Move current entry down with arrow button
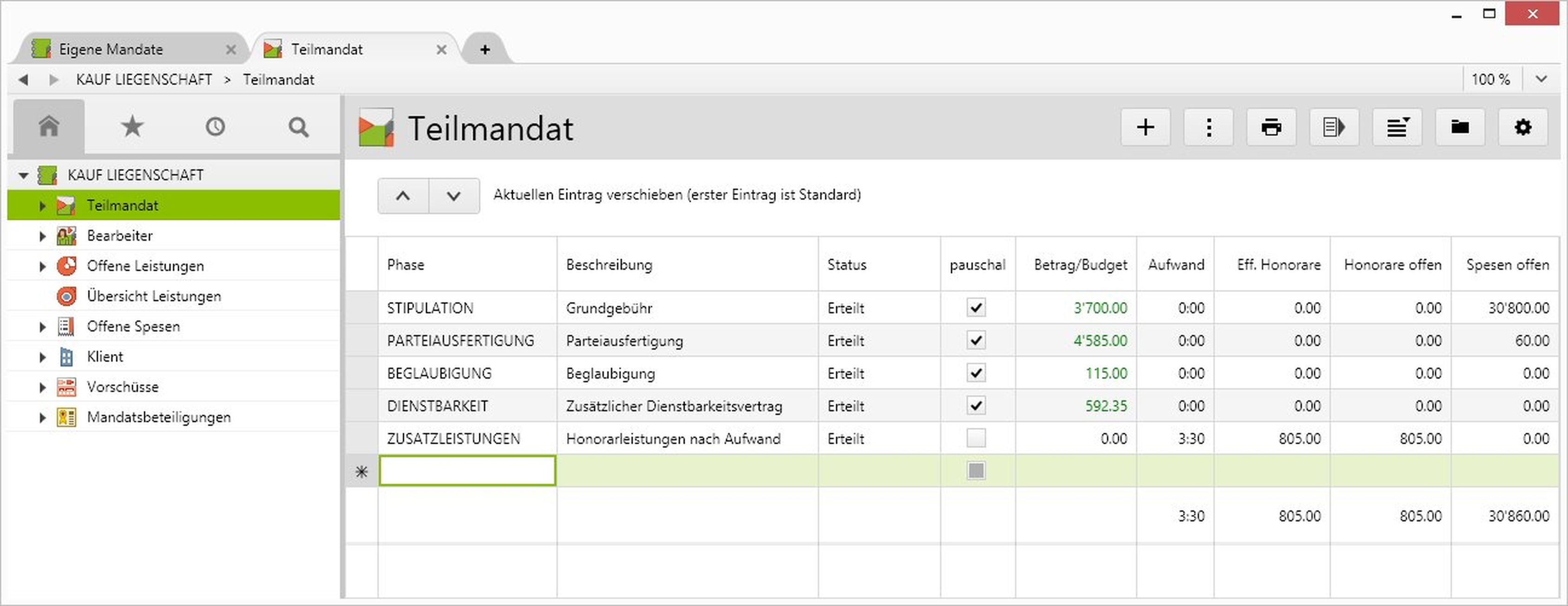The image size is (1568, 606). click(453, 196)
